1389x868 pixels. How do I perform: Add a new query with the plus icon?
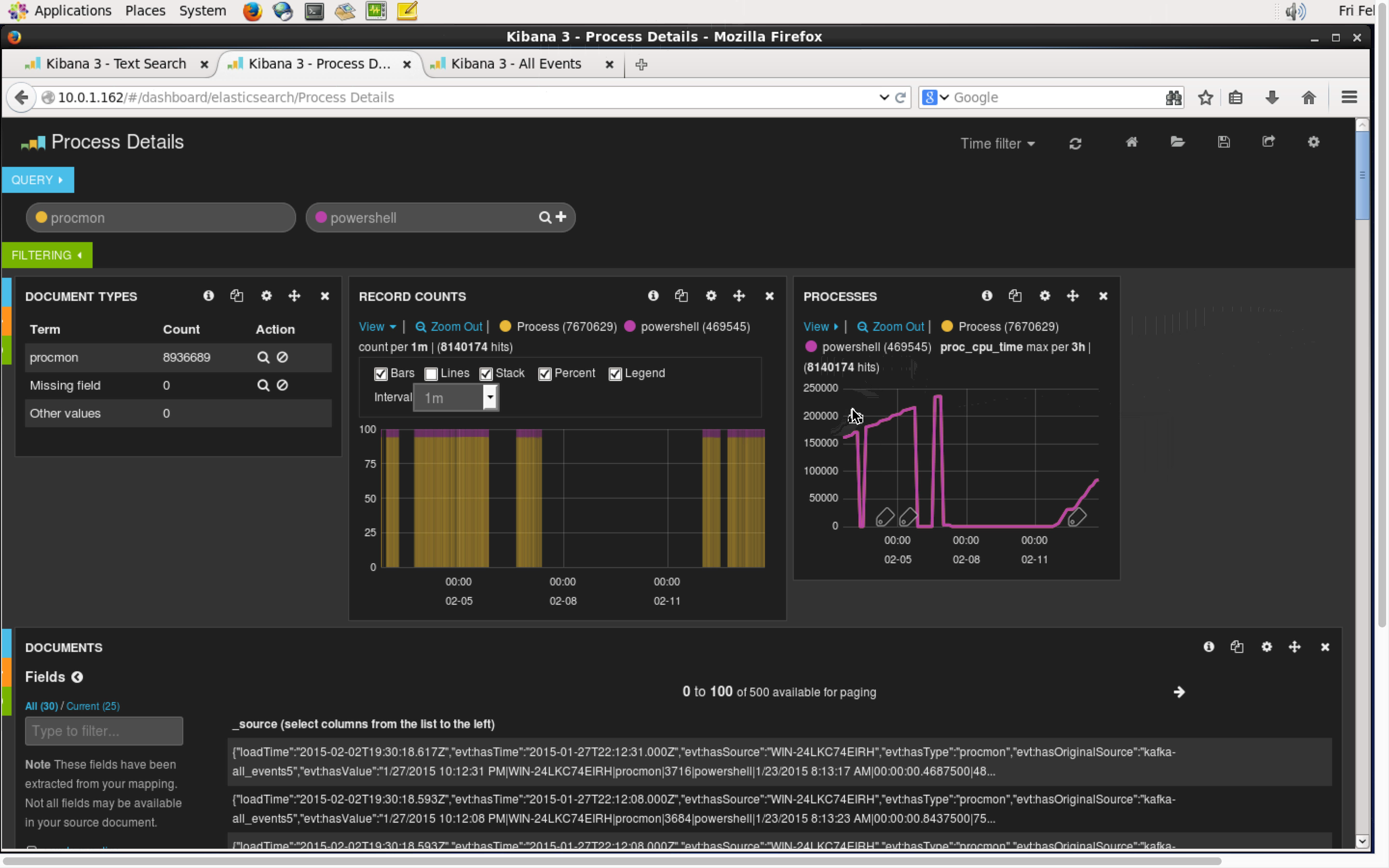pyautogui.click(x=561, y=217)
